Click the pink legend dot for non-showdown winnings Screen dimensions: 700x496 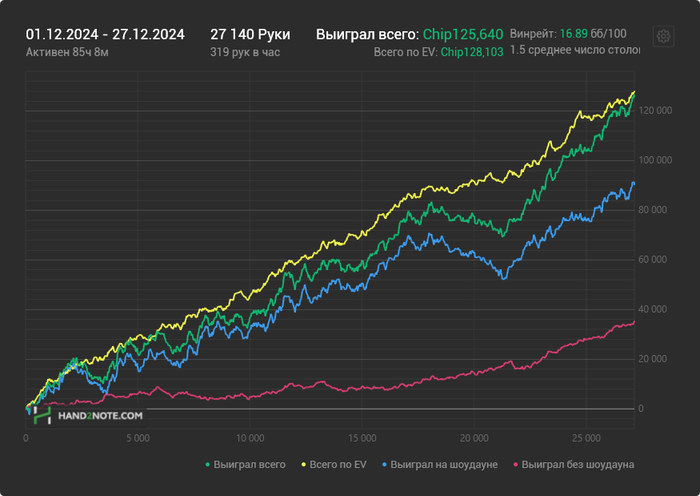point(516,465)
